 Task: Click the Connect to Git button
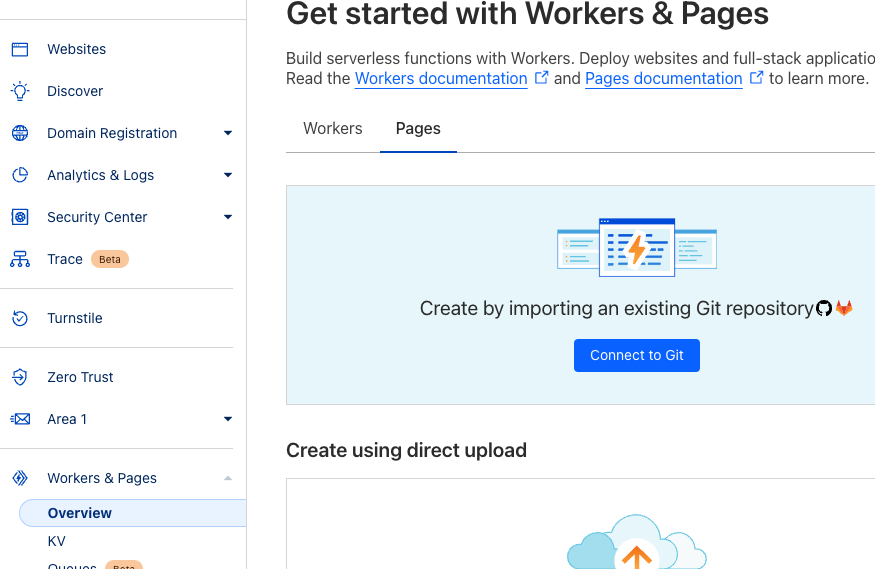(x=637, y=355)
